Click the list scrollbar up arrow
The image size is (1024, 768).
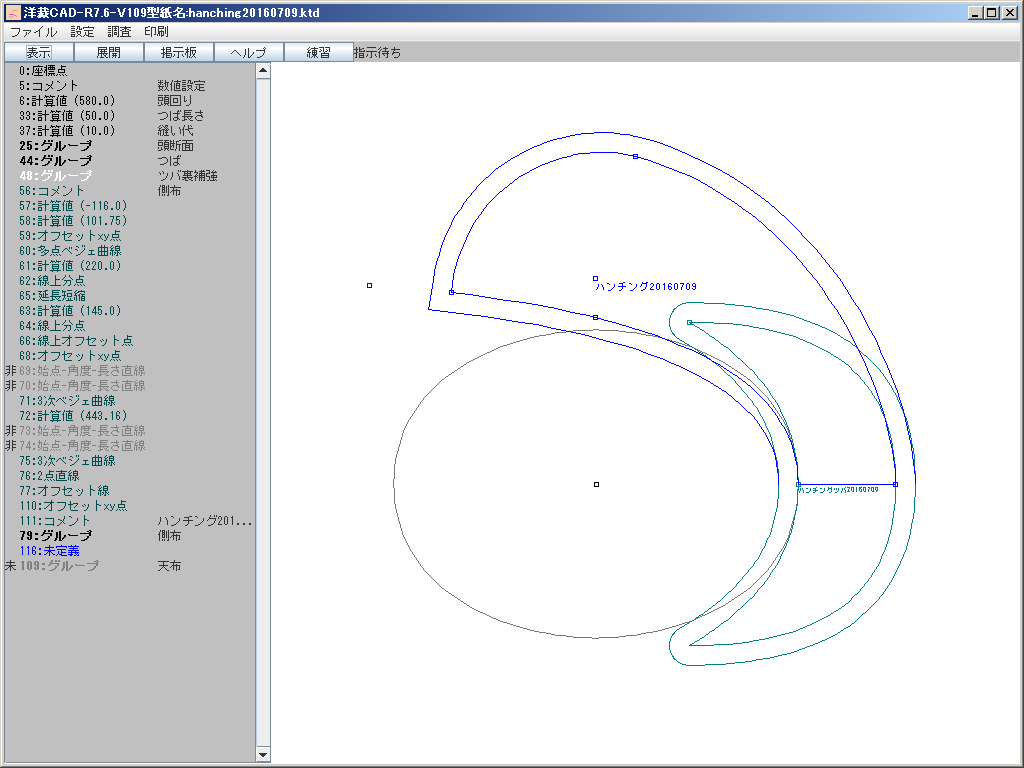pos(263,71)
